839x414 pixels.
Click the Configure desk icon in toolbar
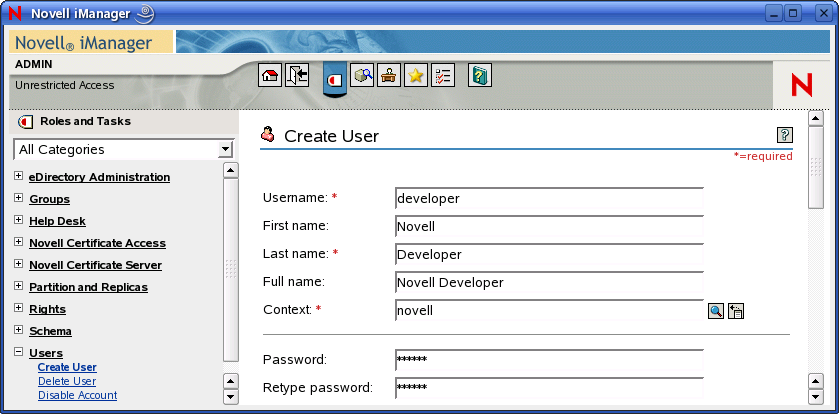pos(389,75)
